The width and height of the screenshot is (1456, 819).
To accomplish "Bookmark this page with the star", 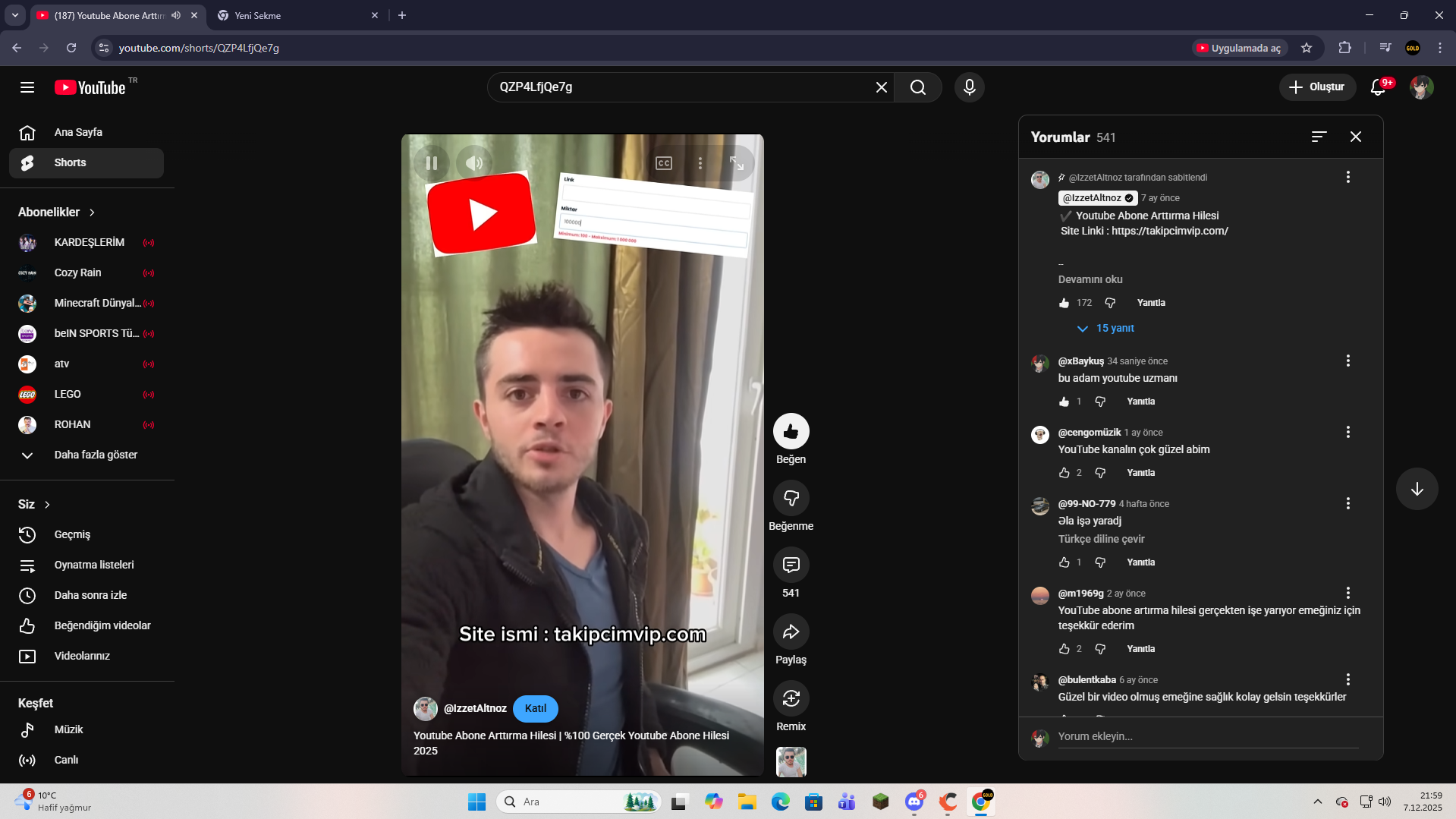I will pyautogui.click(x=1307, y=48).
